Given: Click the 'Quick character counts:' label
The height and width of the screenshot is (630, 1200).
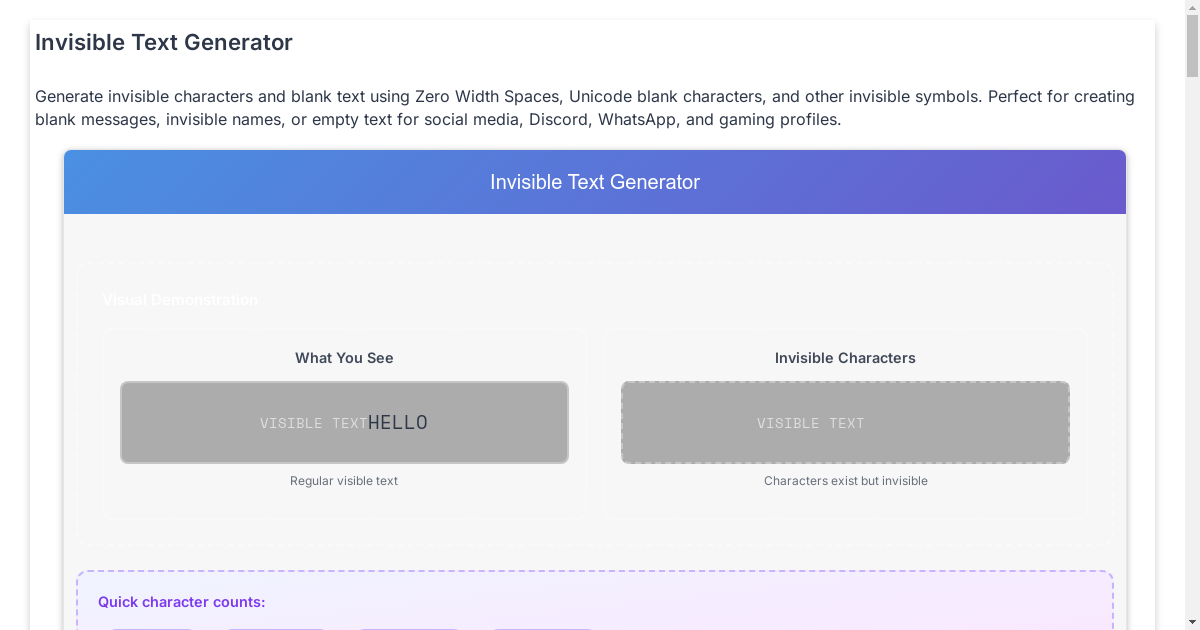Looking at the screenshot, I should pos(181,602).
